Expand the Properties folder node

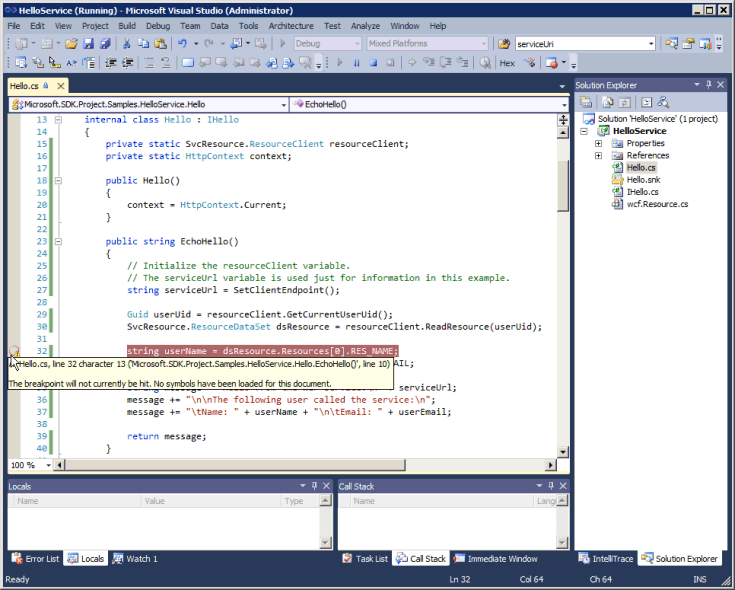(599, 143)
